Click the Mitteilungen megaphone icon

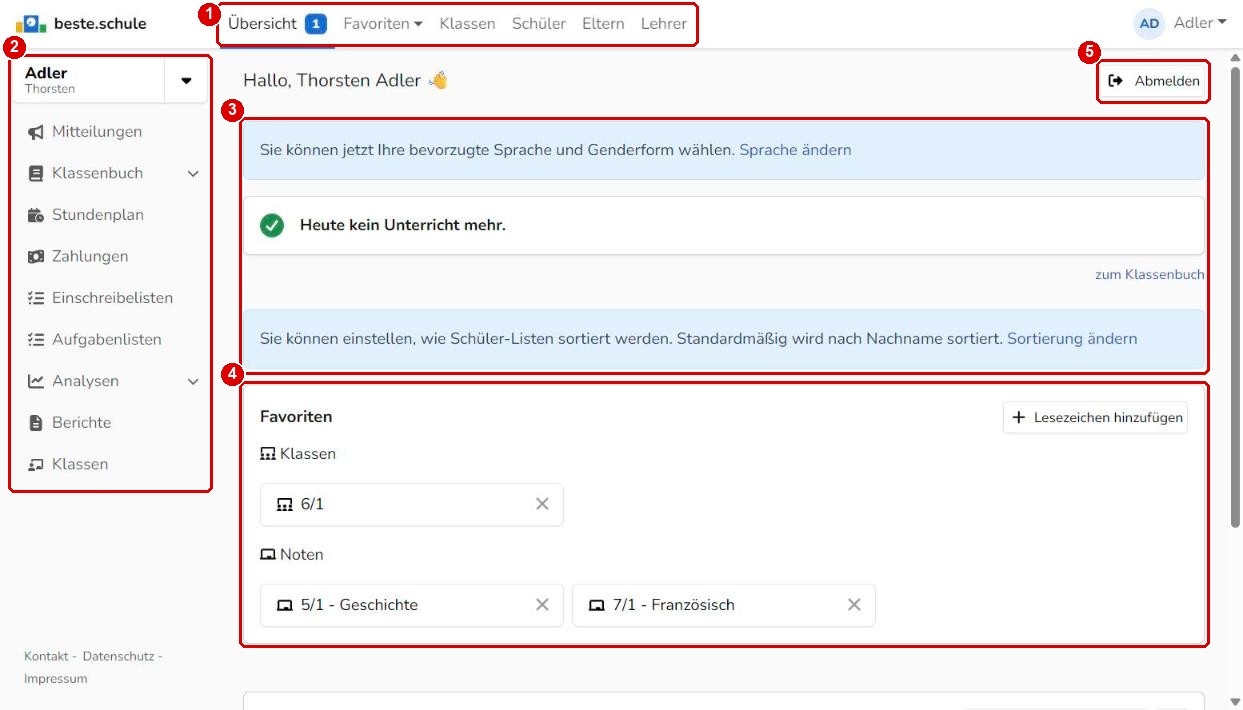point(35,132)
